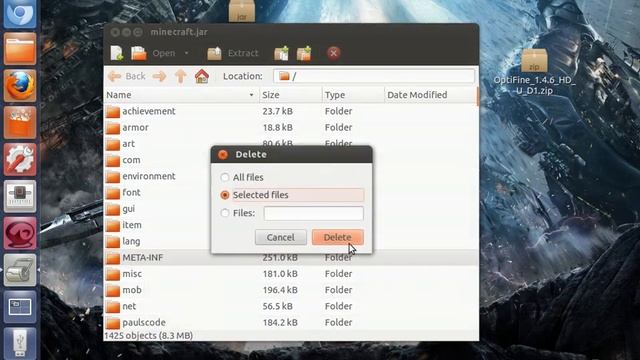Select the paulscode folder row

coord(291,322)
